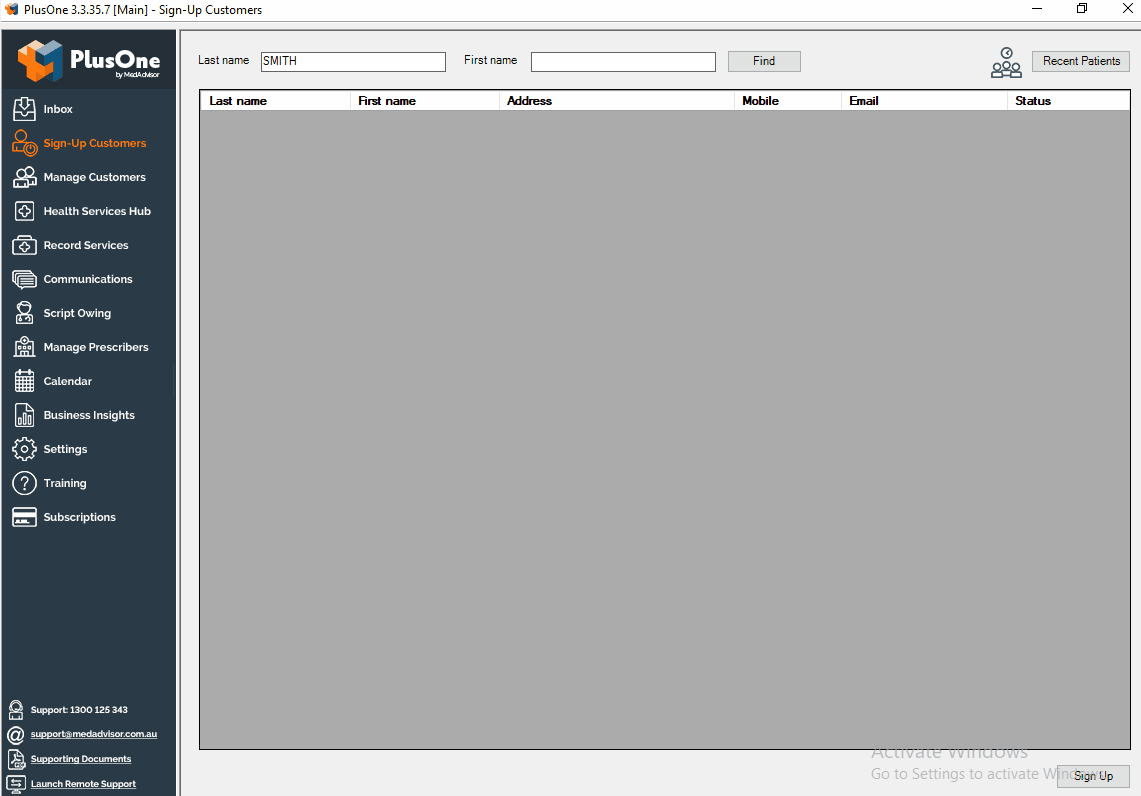Click the PlusOne logo in sidebar
Screen dimensions: 1141x796
point(89,60)
